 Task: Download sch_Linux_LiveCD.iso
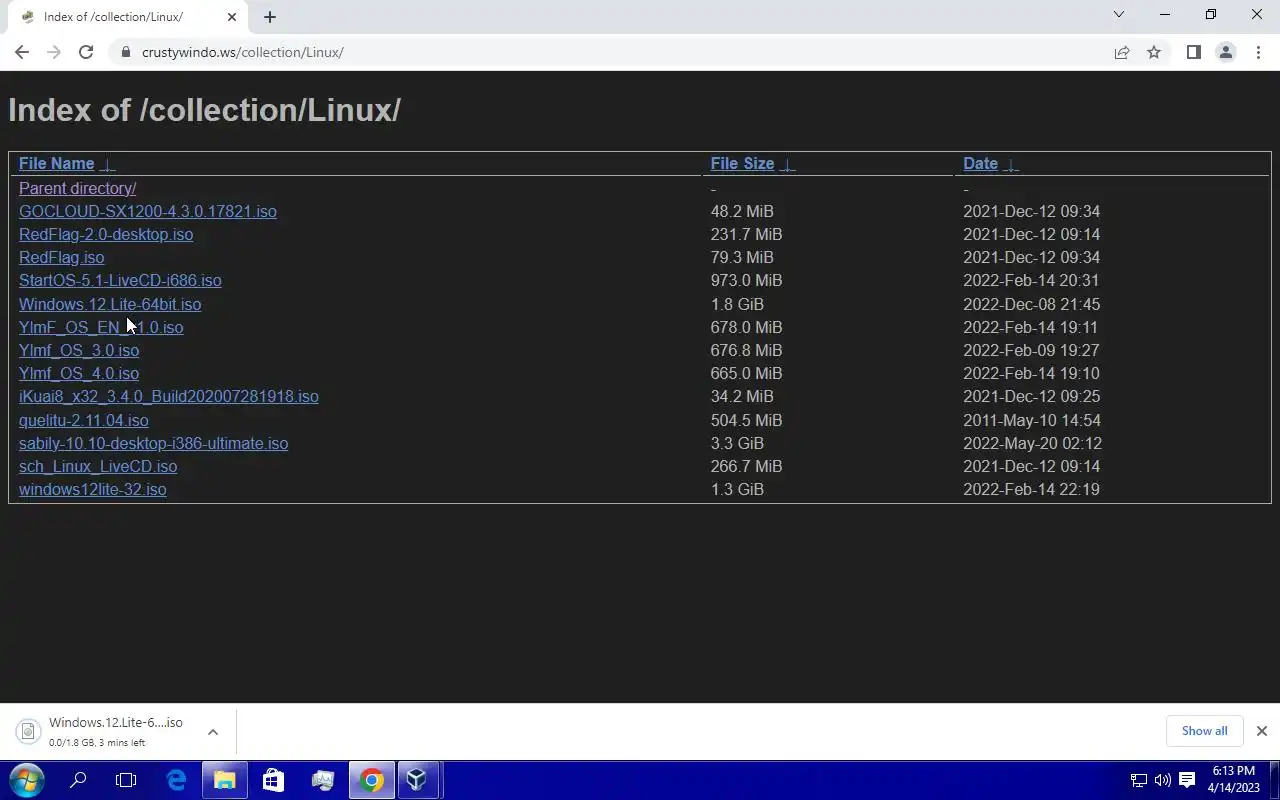[x=98, y=467]
